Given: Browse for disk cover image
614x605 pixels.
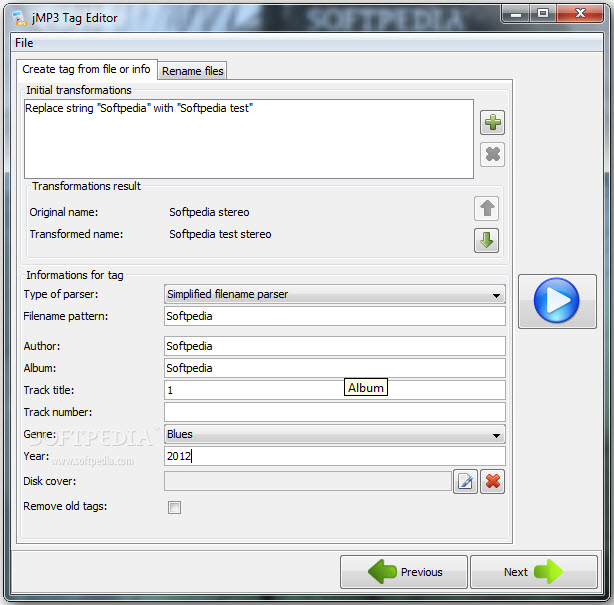Looking at the screenshot, I should [465, 481].
